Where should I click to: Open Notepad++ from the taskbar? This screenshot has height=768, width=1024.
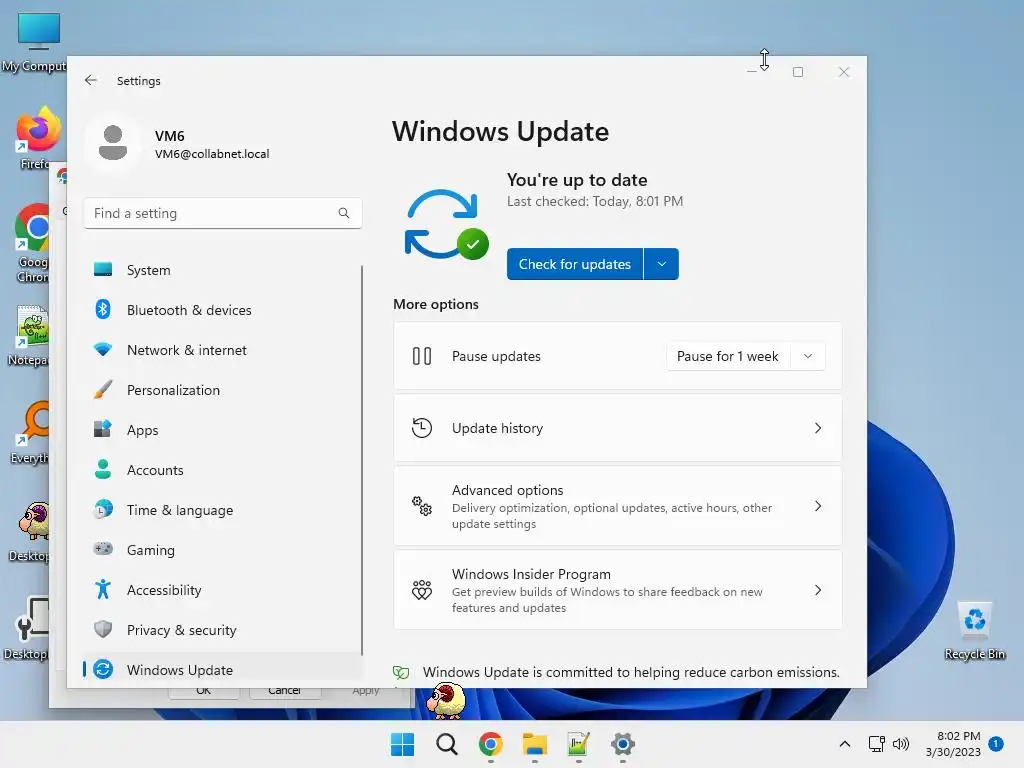coord(579,744)
